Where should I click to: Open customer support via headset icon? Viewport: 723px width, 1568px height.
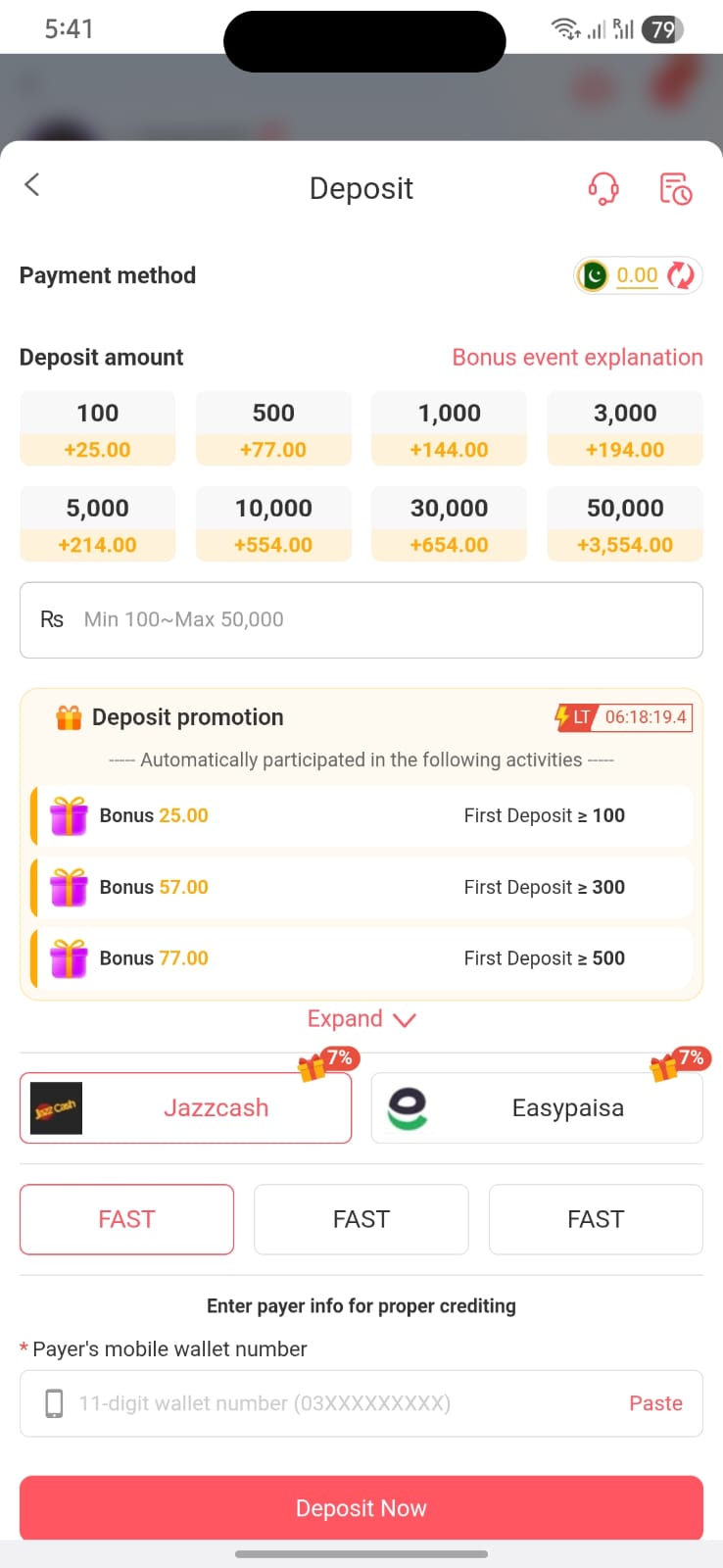[x=603, y=190]
